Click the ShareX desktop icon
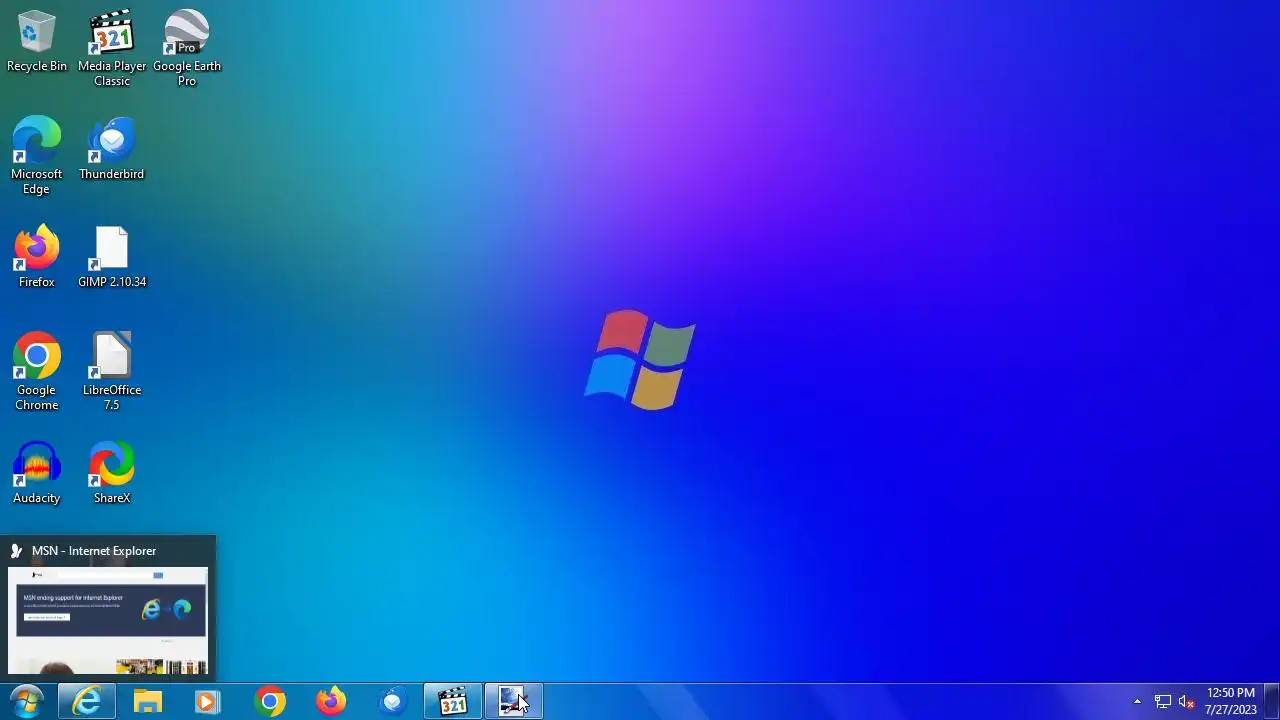The width and height of the screenshot is (1280, 720). click(x=112, y=473)
